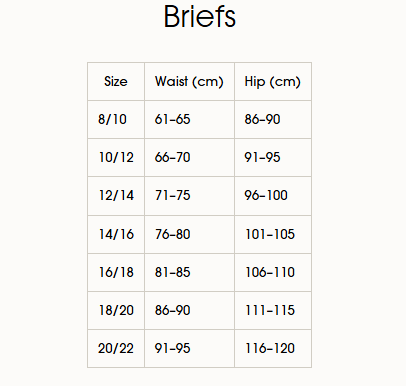
Task: Select waist value 71–75
Action: coord(172,195)
